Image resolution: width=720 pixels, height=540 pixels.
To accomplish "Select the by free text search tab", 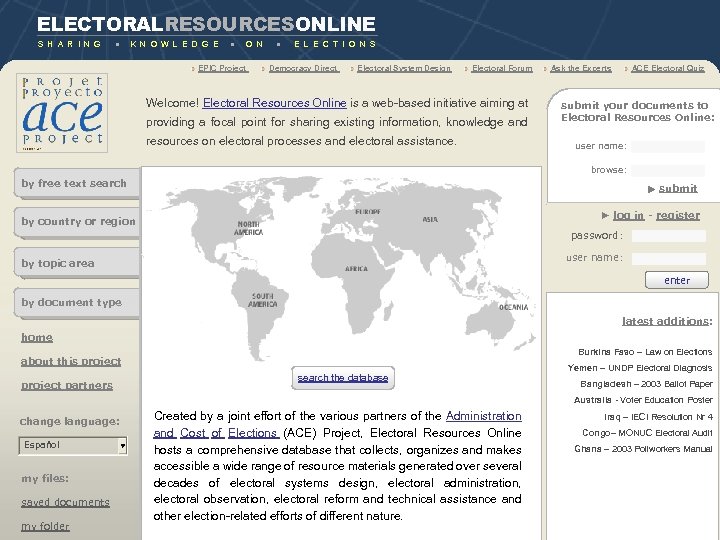I will (x=77, y=183).
